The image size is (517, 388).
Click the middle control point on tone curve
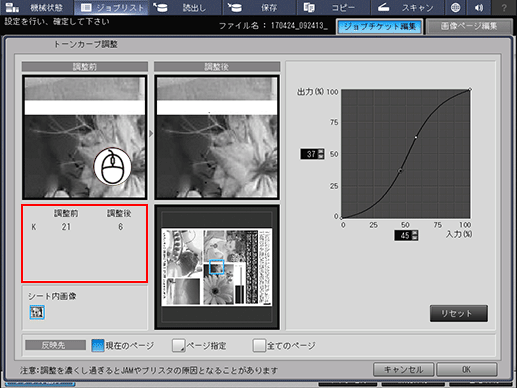[x=400, y=171]
